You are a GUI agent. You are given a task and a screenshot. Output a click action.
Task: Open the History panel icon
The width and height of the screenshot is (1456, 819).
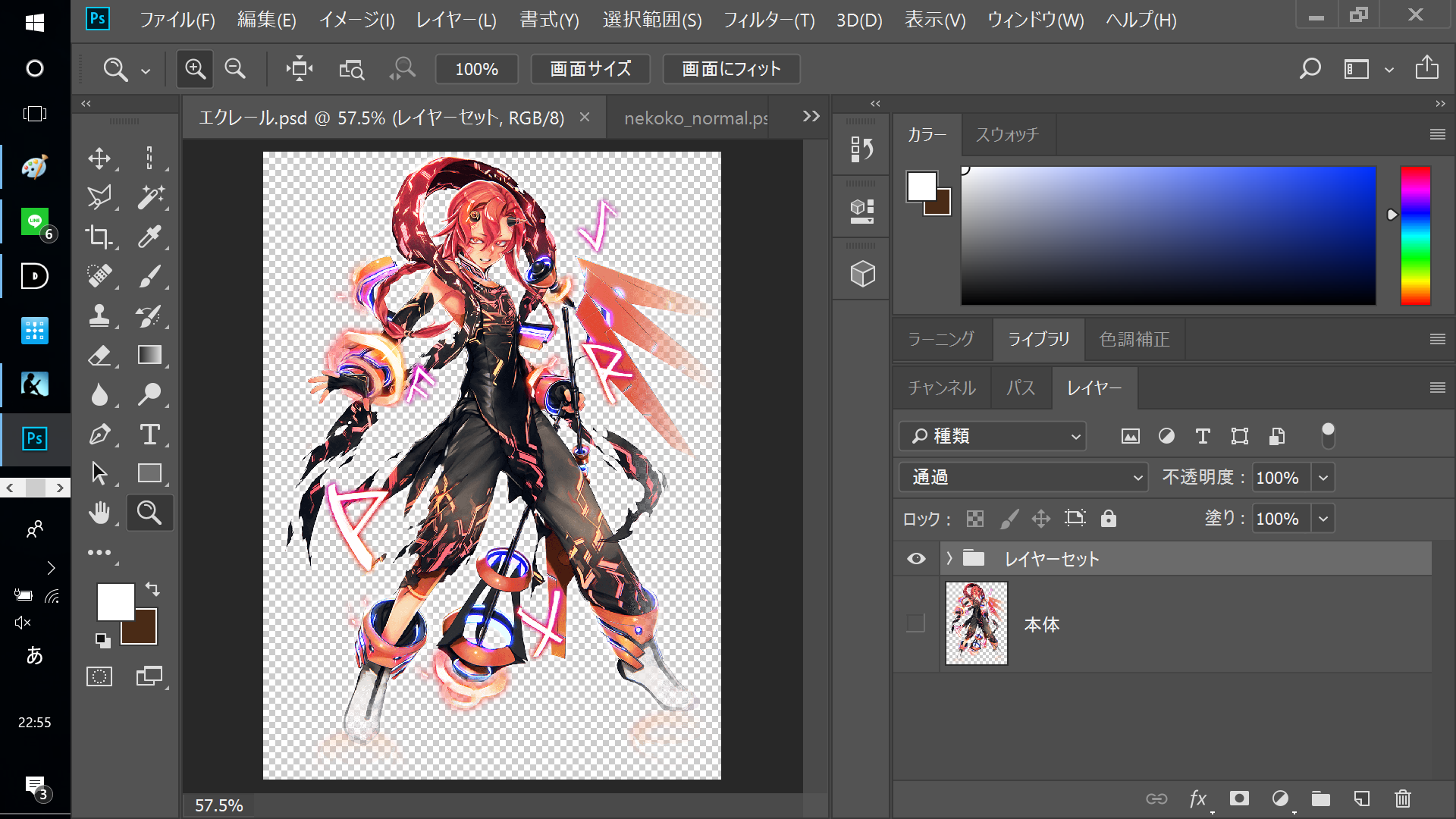pos(861,149)
